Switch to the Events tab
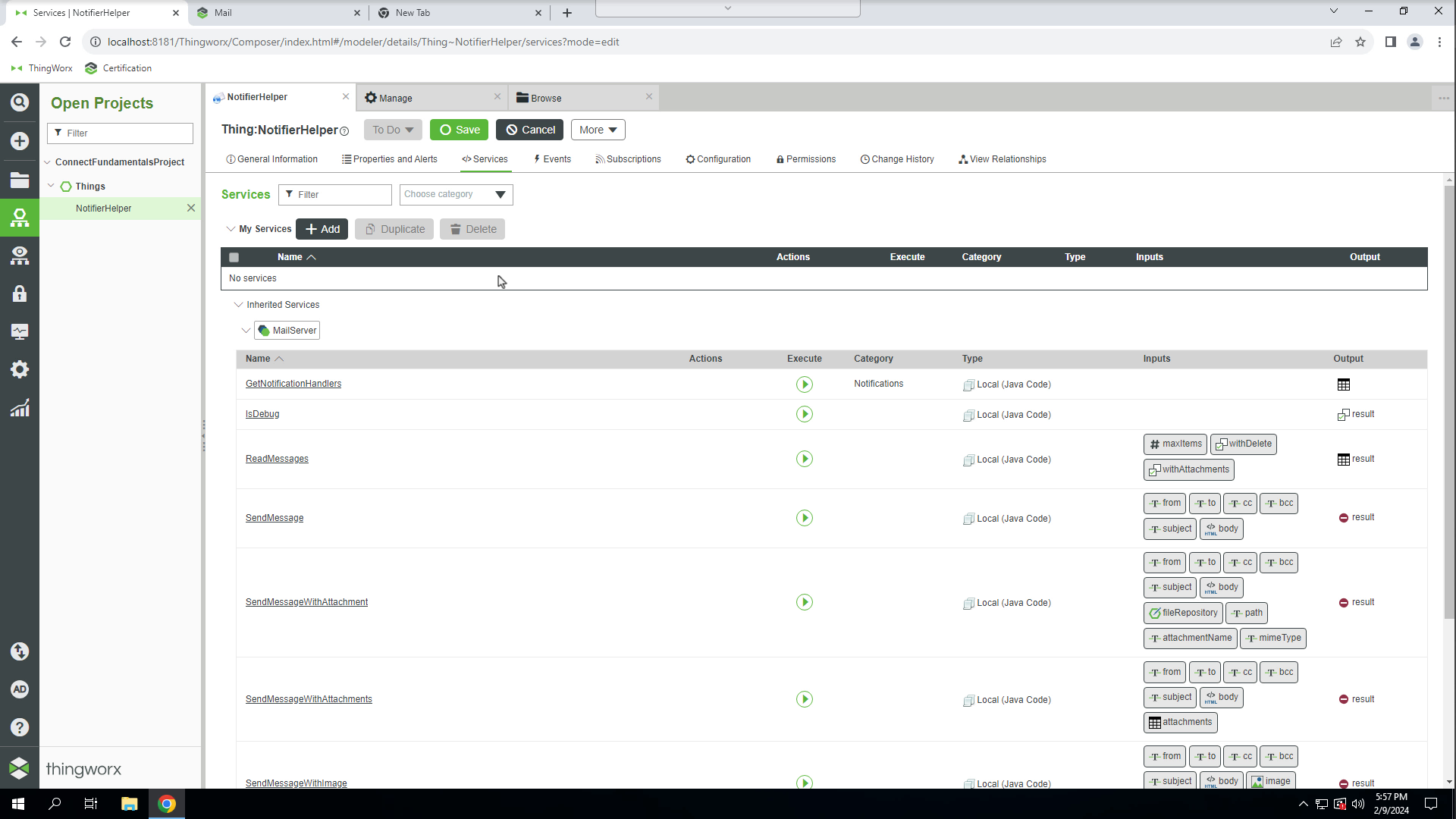 (x=552, y=159)
